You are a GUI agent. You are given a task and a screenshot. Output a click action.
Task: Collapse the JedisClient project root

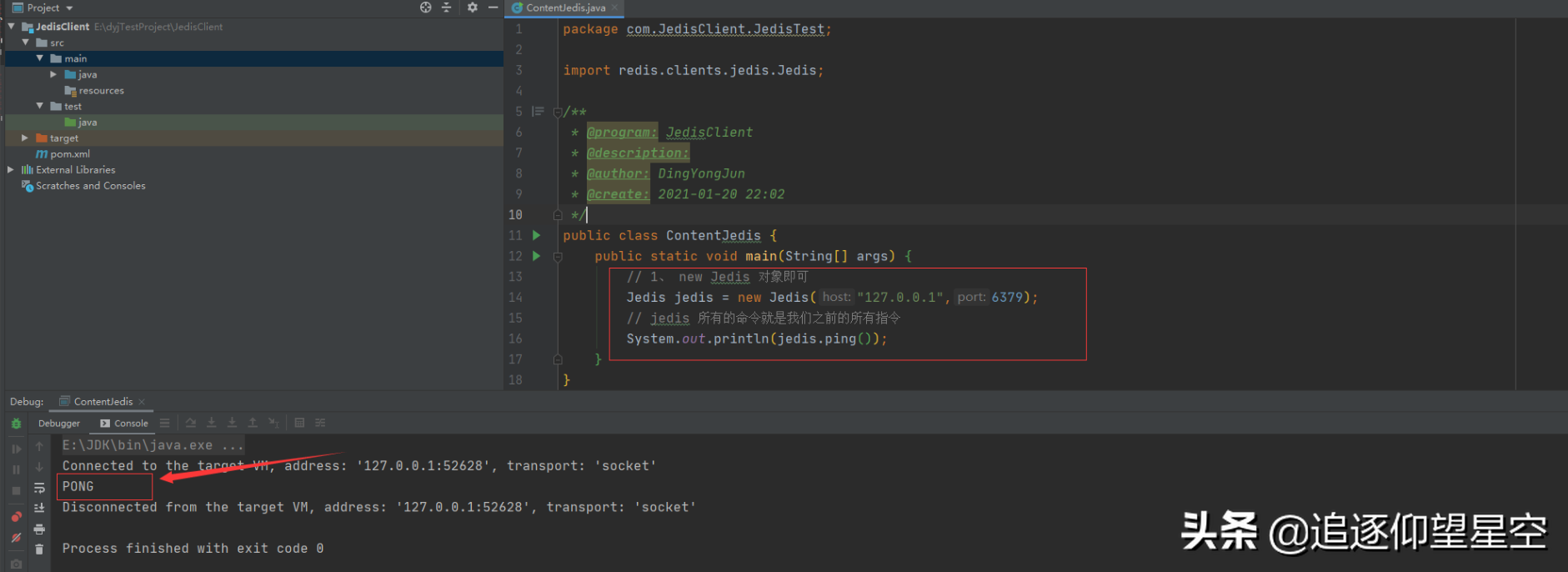click(12, 27)
